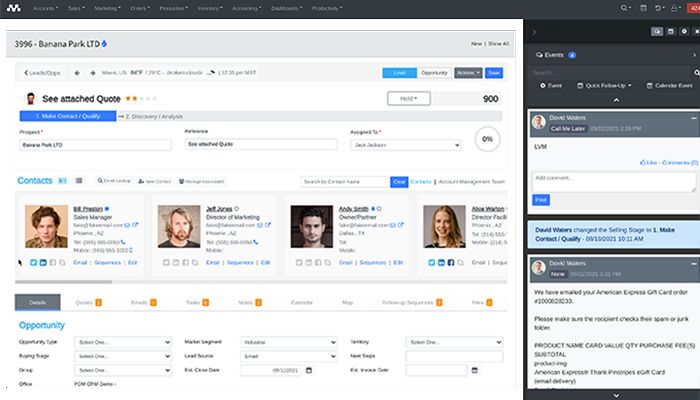Go back to Leads/Opps
Viewport: 700px width, 400px height.
coord(42,73)
